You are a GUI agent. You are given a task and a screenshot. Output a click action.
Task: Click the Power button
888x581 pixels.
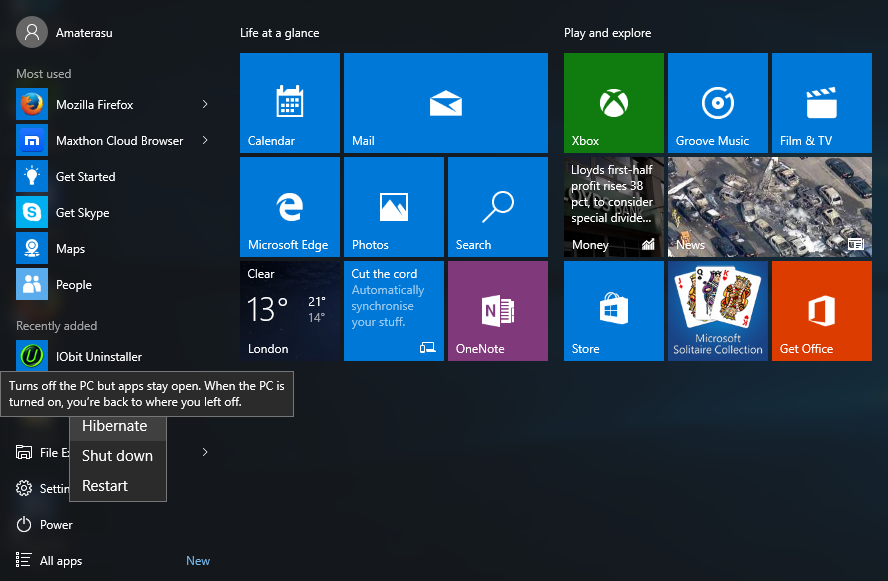pyautogui.click(x=44, y=525)
